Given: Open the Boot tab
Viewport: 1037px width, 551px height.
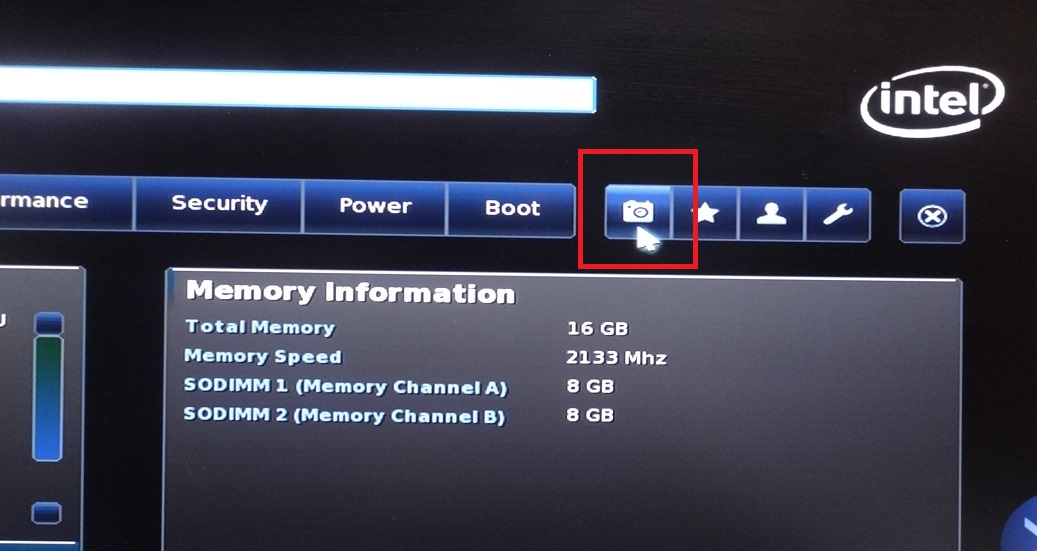Looking at the screenshot, I should [x=512, y=208].
